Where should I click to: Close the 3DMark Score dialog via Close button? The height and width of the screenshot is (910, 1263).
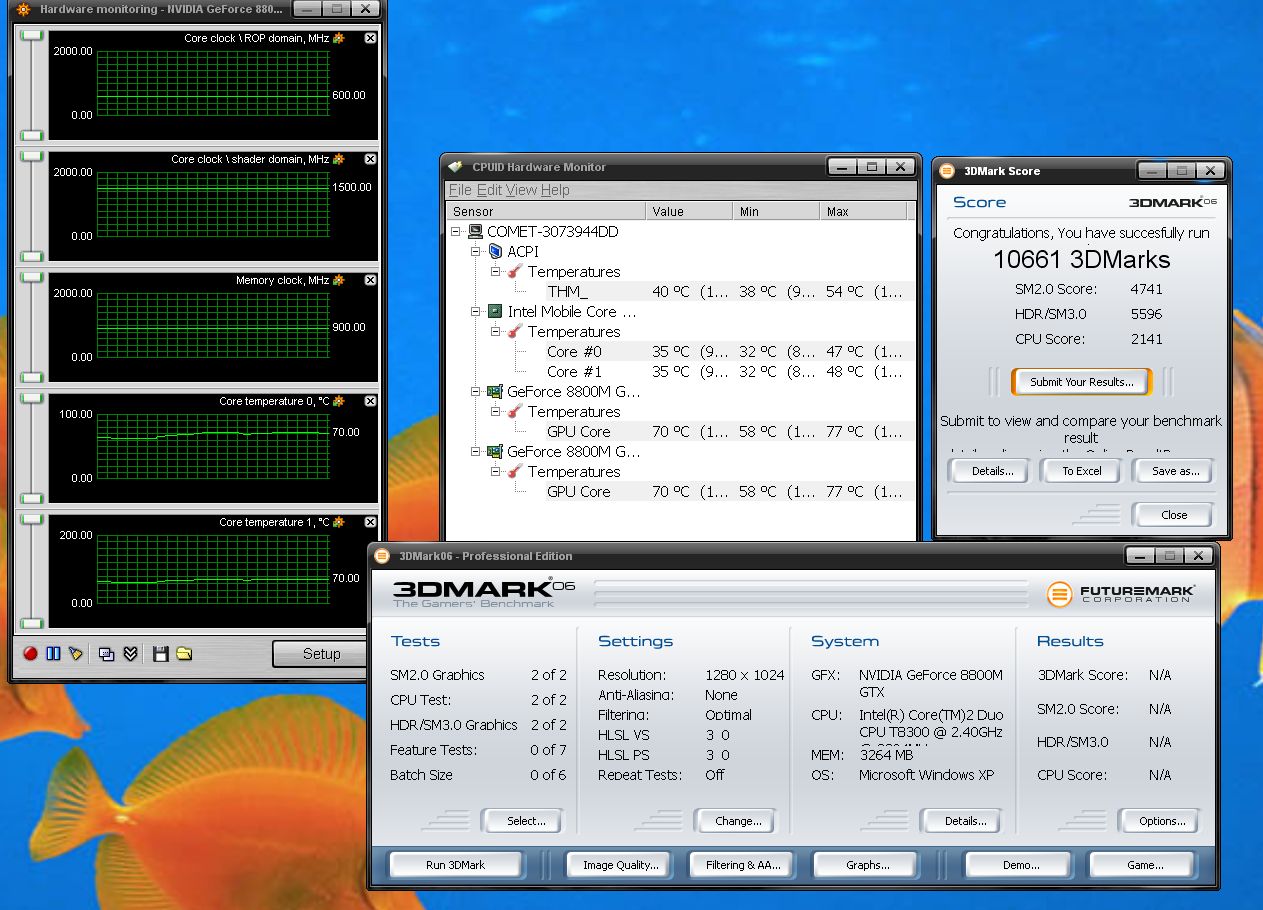[1174, 515]
